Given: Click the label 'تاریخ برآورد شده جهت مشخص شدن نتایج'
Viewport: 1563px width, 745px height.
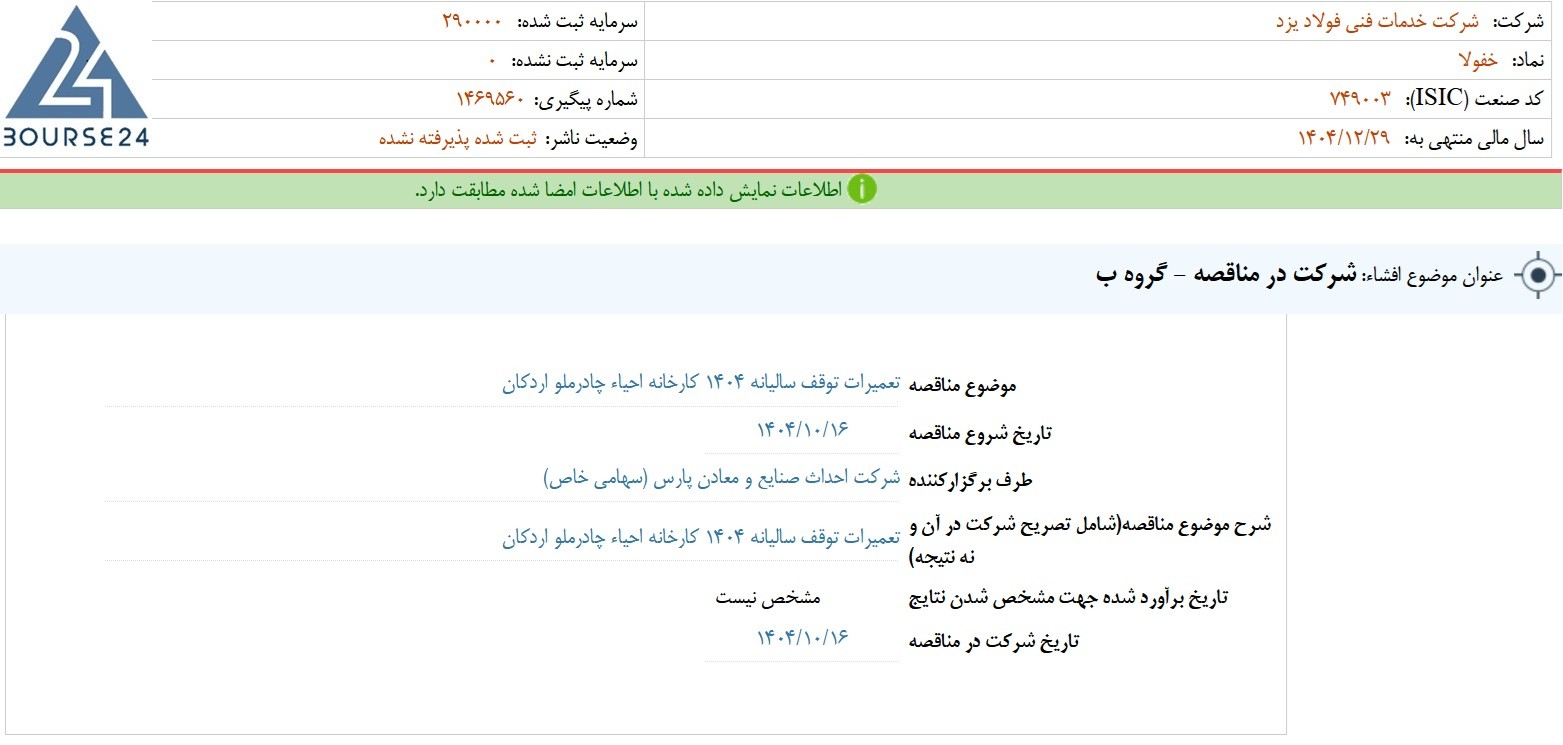Looking at the screenshot, I should 1068,598.
